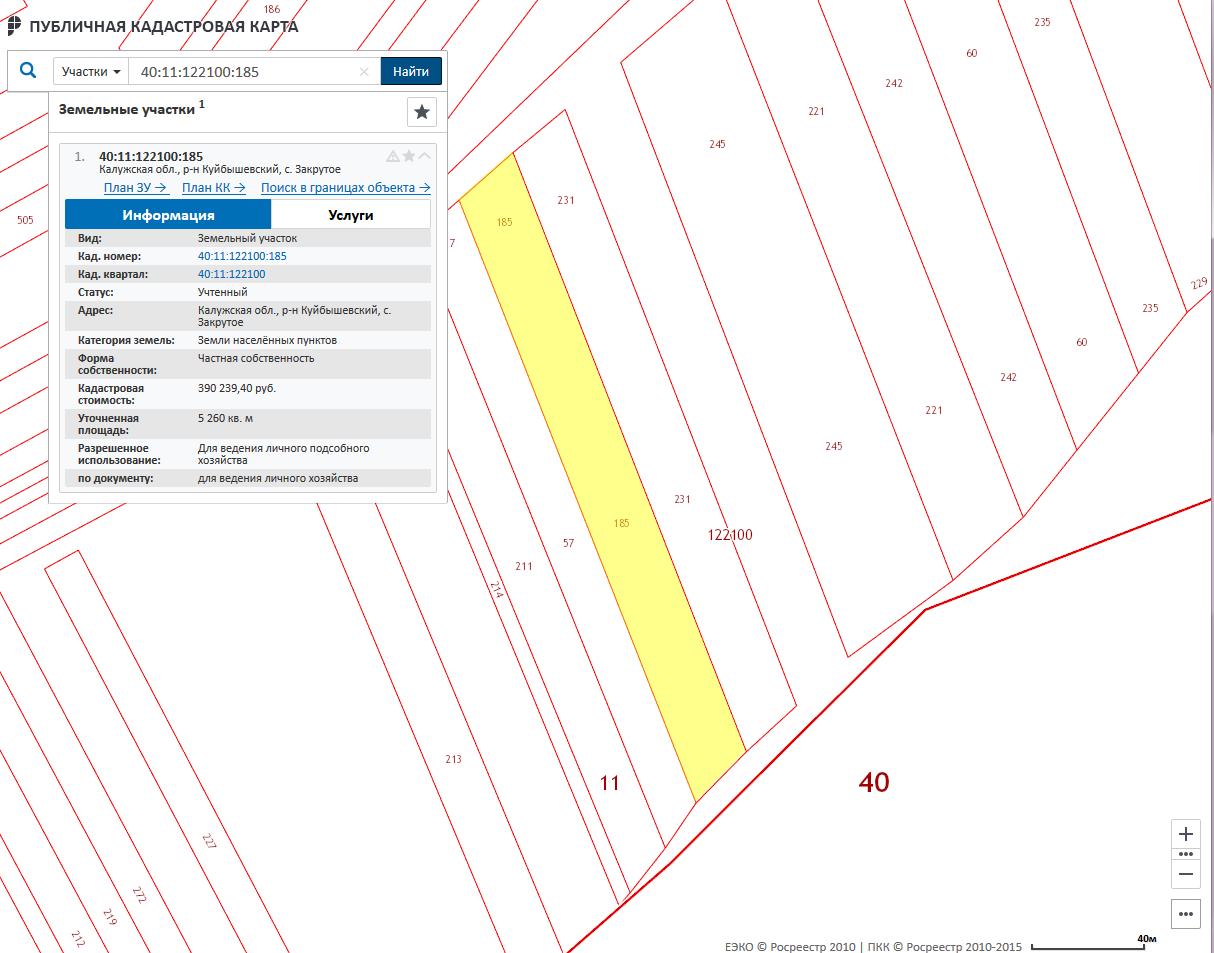Click the result title 40:11:122100:185
Screen dimensions: 1214x953
tap(151, 156)
